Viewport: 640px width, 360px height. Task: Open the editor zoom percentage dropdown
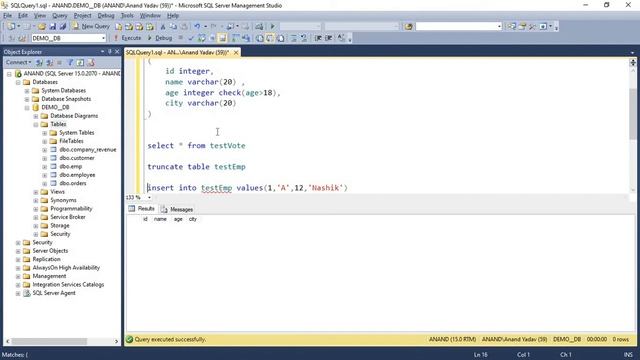149,198
